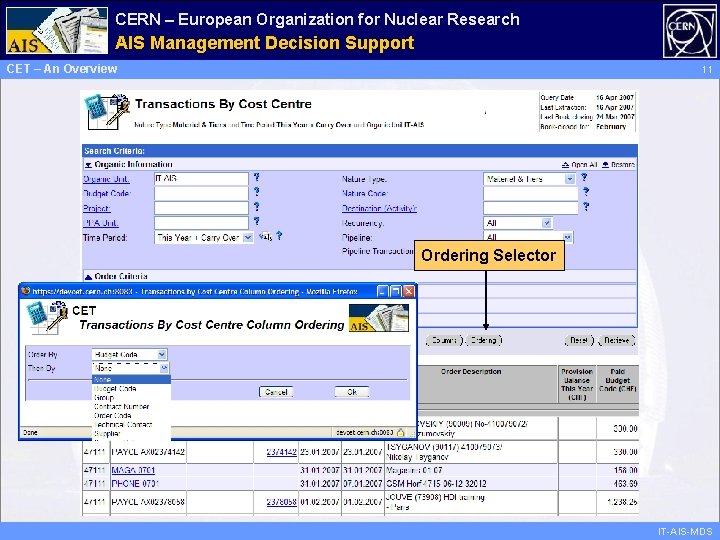Click the help icon beside PPA Unit field

[x=257, y=221]
